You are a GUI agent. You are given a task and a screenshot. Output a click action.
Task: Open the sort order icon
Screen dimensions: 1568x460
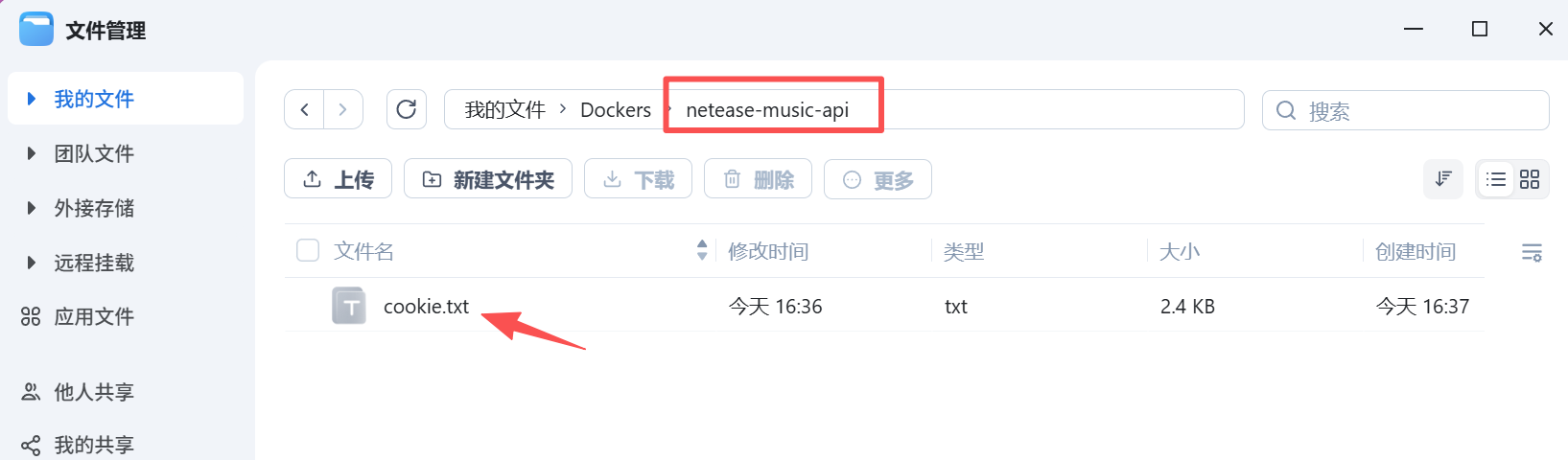click(1443, 179)
